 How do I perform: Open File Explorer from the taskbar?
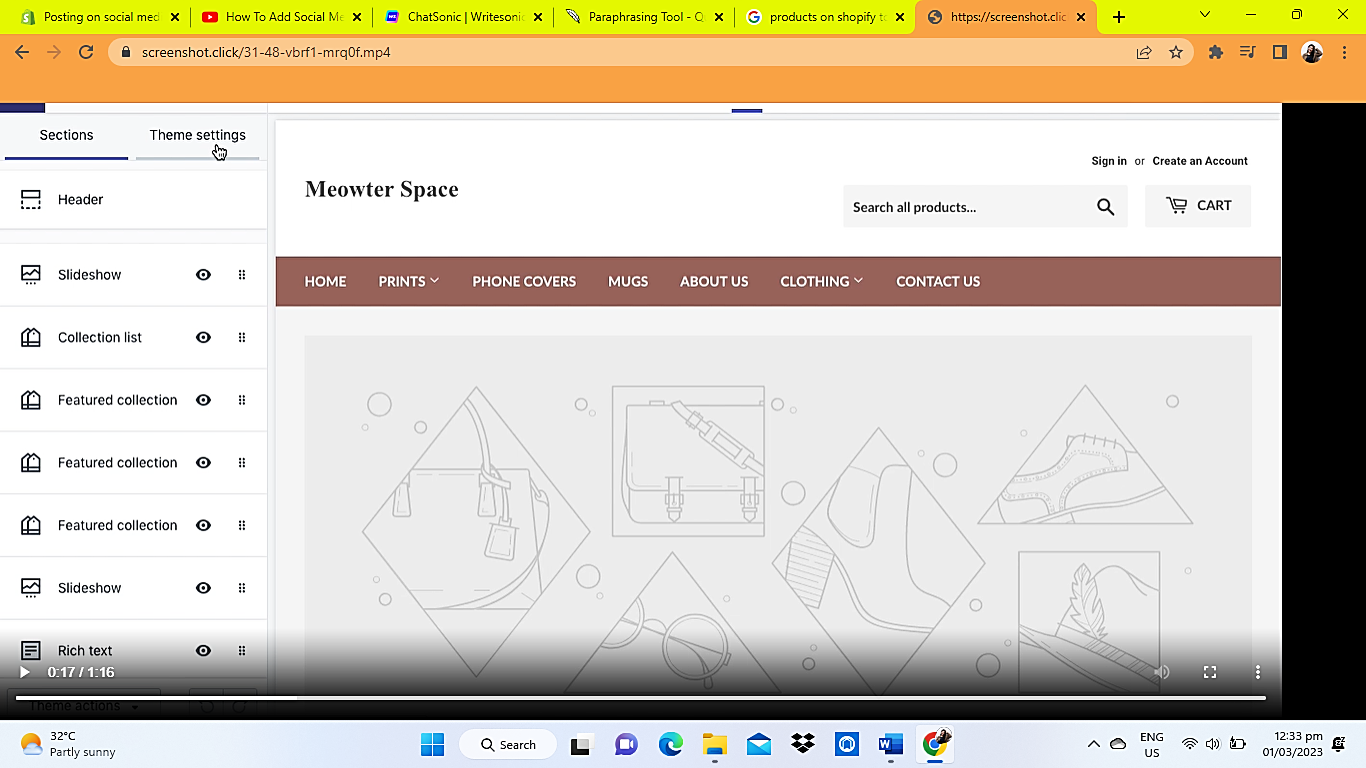click(x=714, y=744)
